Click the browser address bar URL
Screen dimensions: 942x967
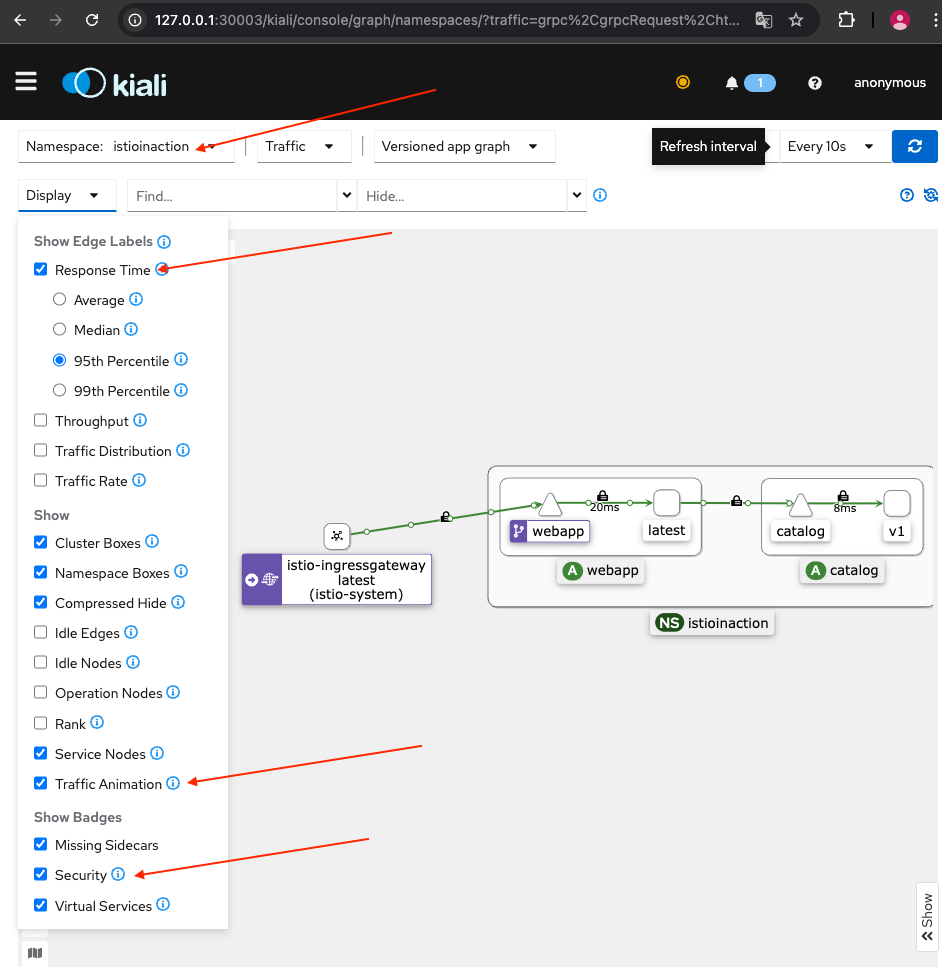(x=447, y=20)
